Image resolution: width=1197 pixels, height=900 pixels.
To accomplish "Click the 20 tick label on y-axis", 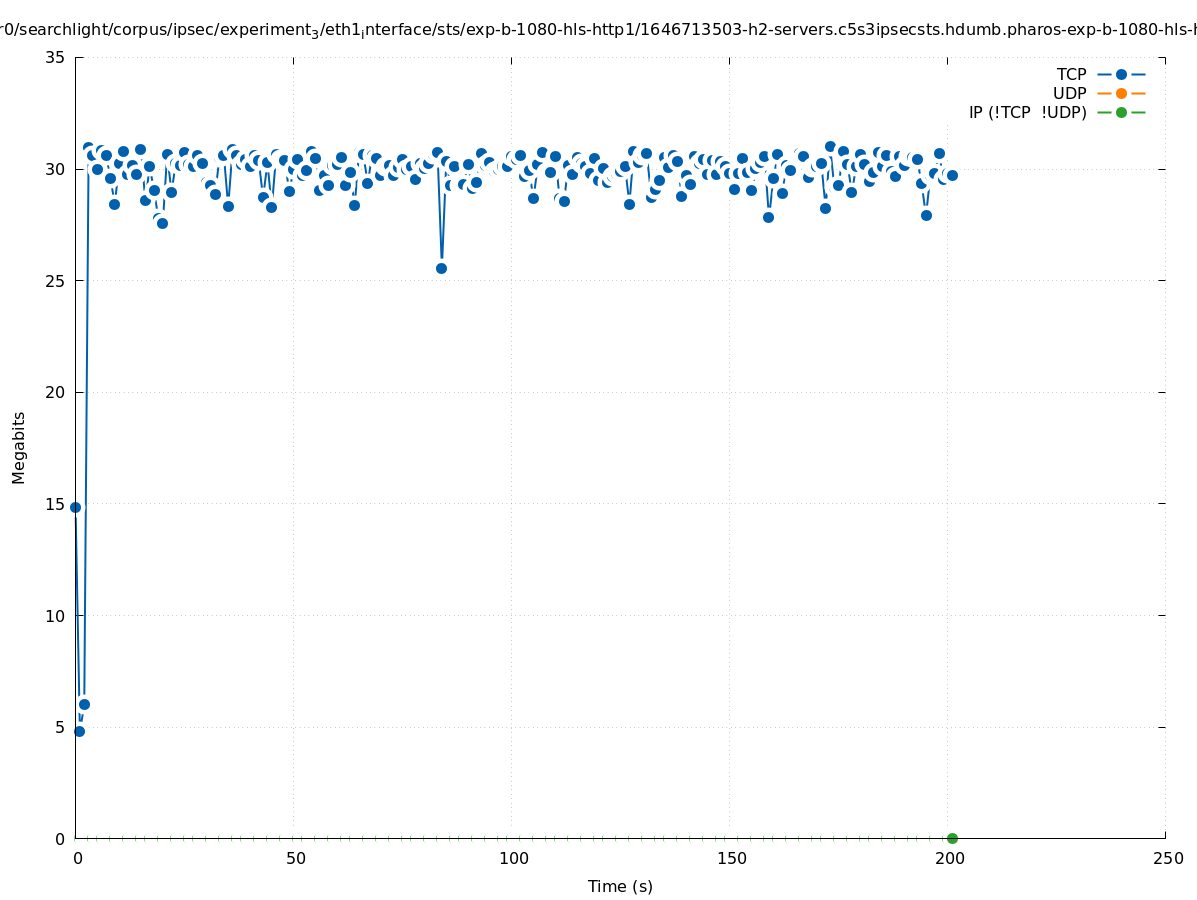I will click(56, 392).
